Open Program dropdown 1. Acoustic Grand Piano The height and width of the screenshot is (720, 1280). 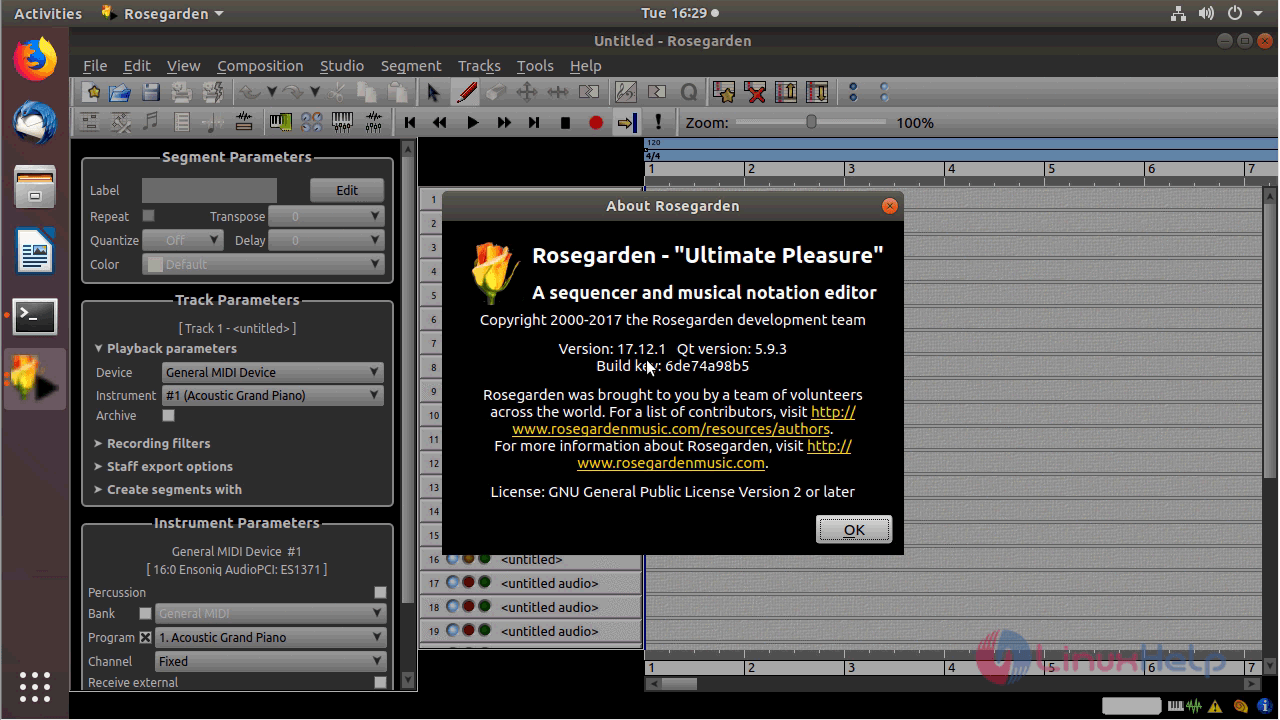(x=270, y=637)
